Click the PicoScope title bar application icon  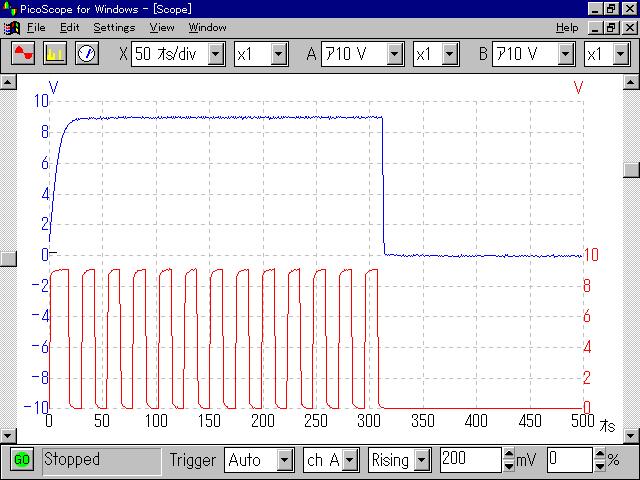tap(9, 9)
